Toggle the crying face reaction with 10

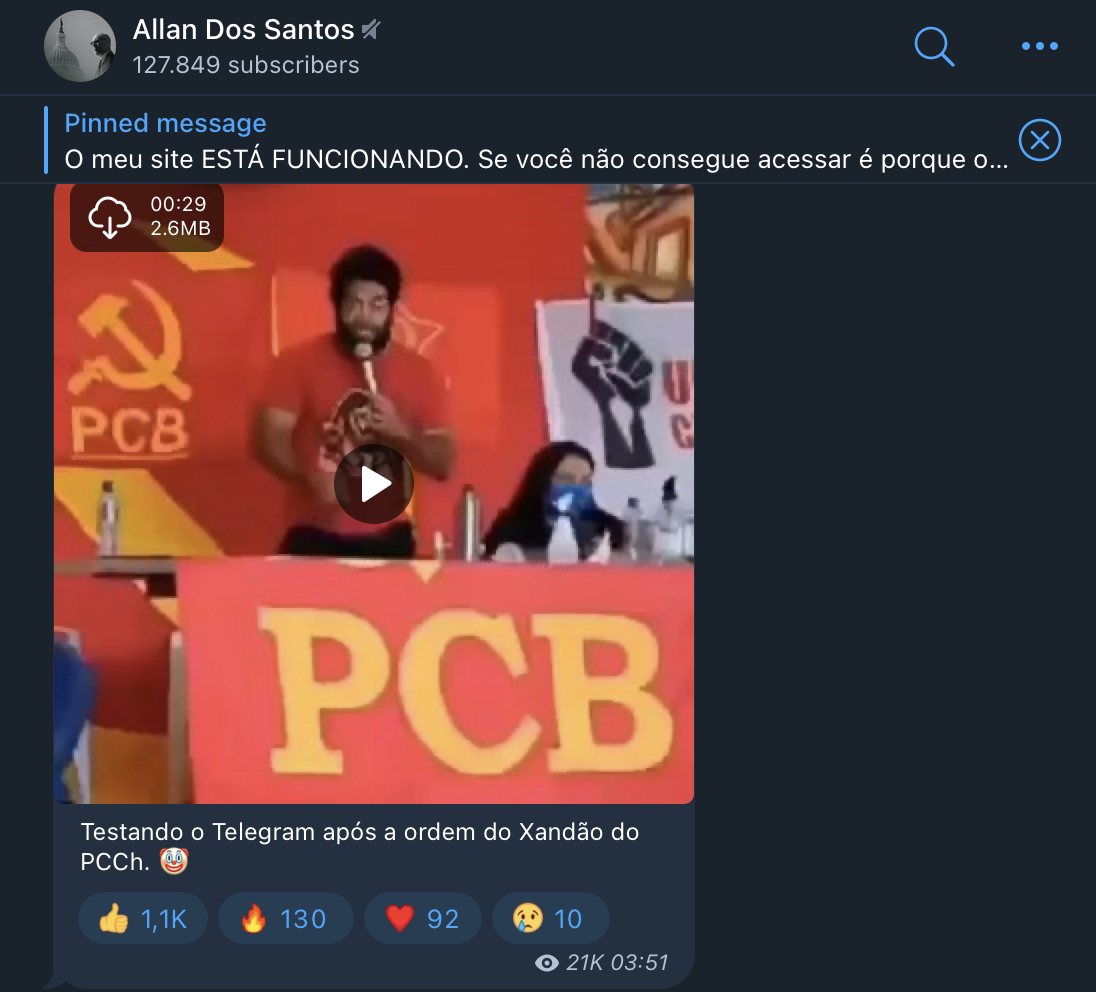[550, 919]
